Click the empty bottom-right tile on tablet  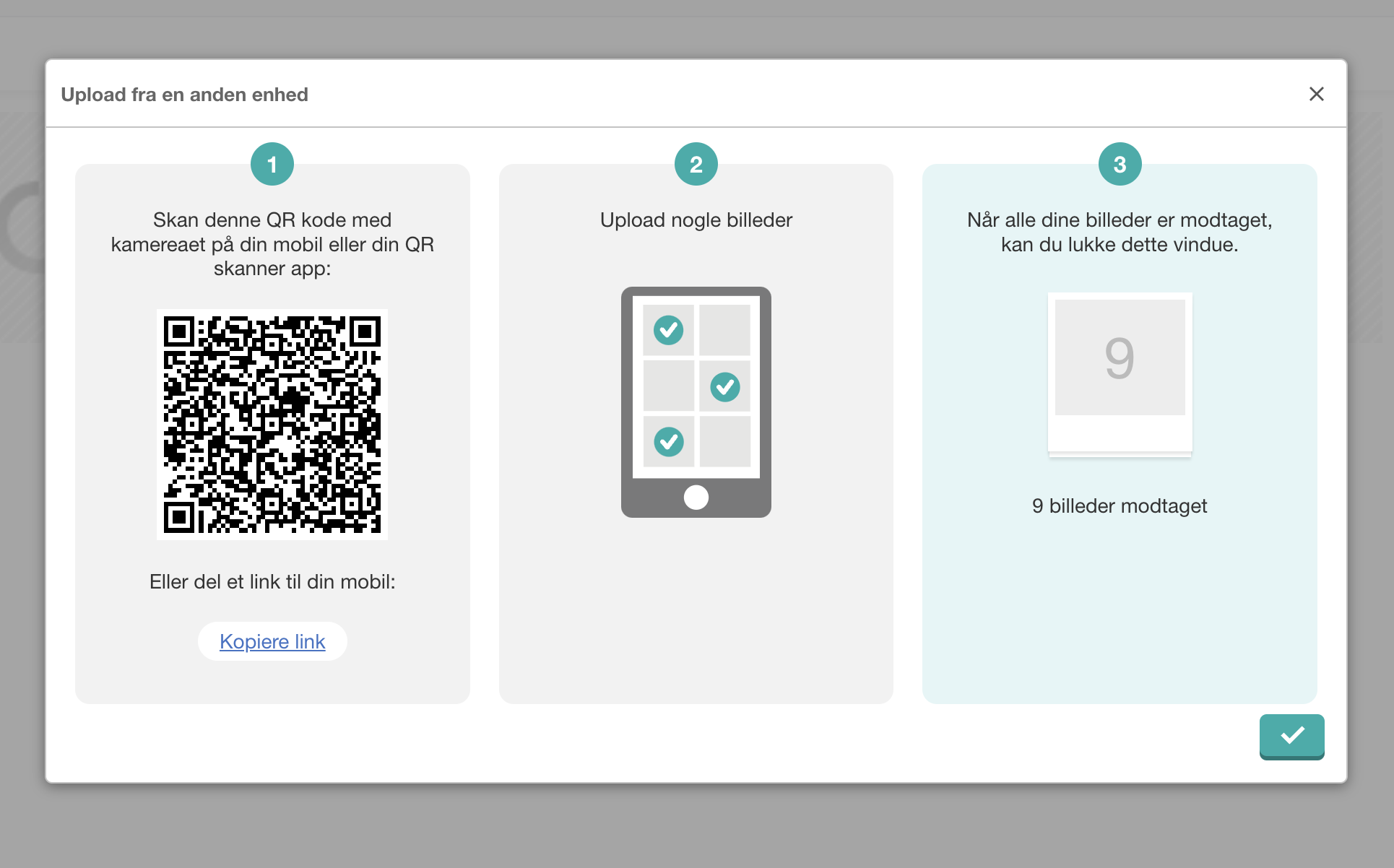724,441
